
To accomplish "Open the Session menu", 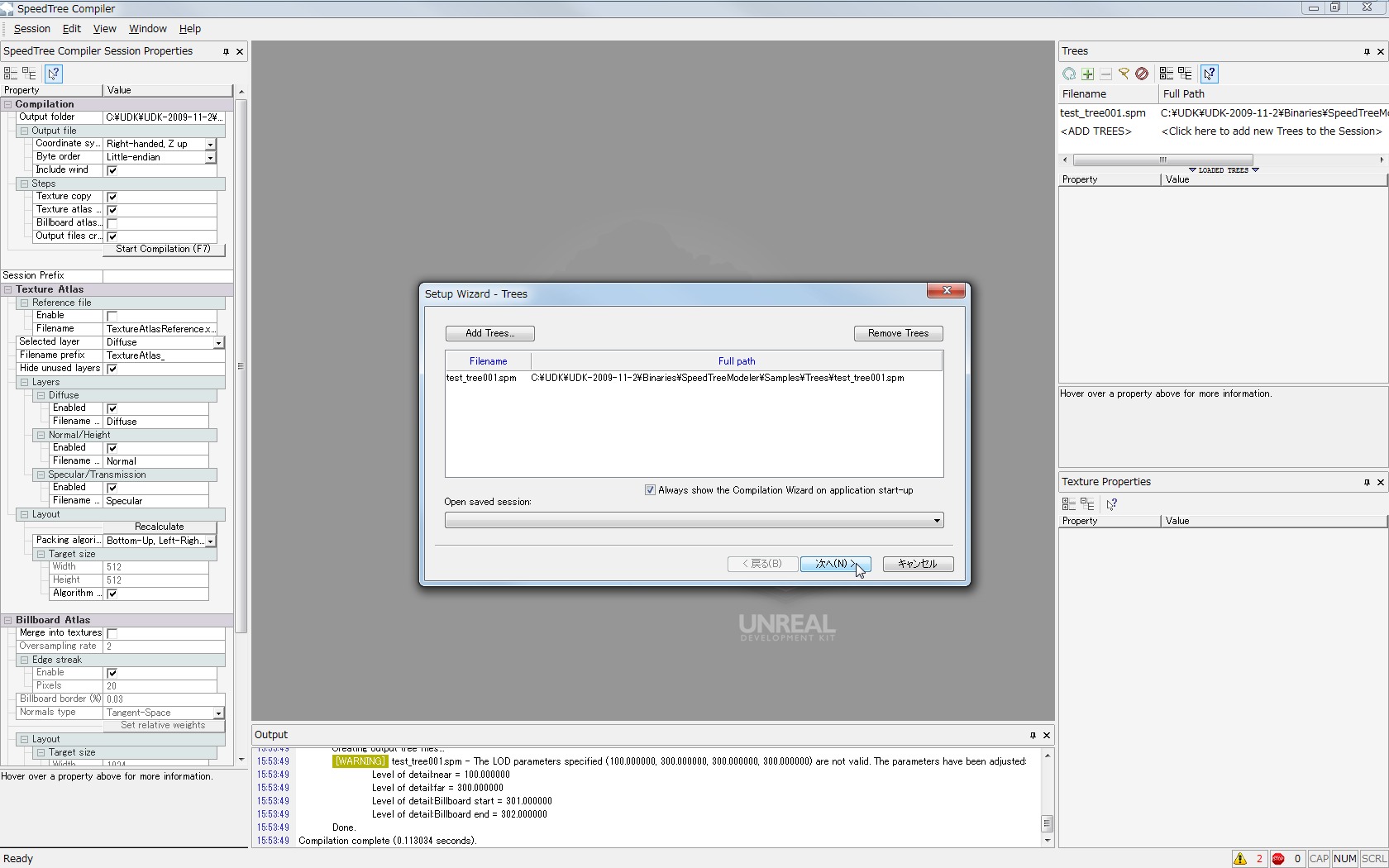I will tap(32, 29).
